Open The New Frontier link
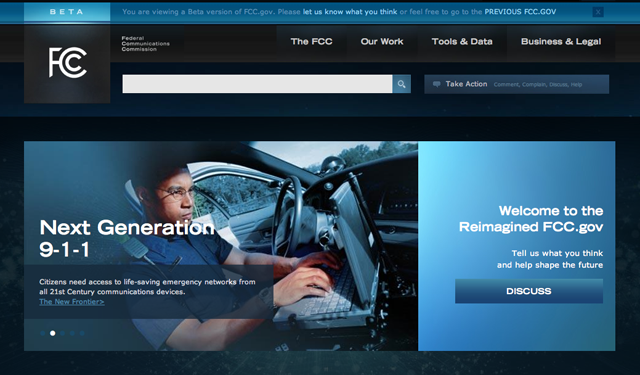This screenshot has width=640, height=375. tap(72, 302)
